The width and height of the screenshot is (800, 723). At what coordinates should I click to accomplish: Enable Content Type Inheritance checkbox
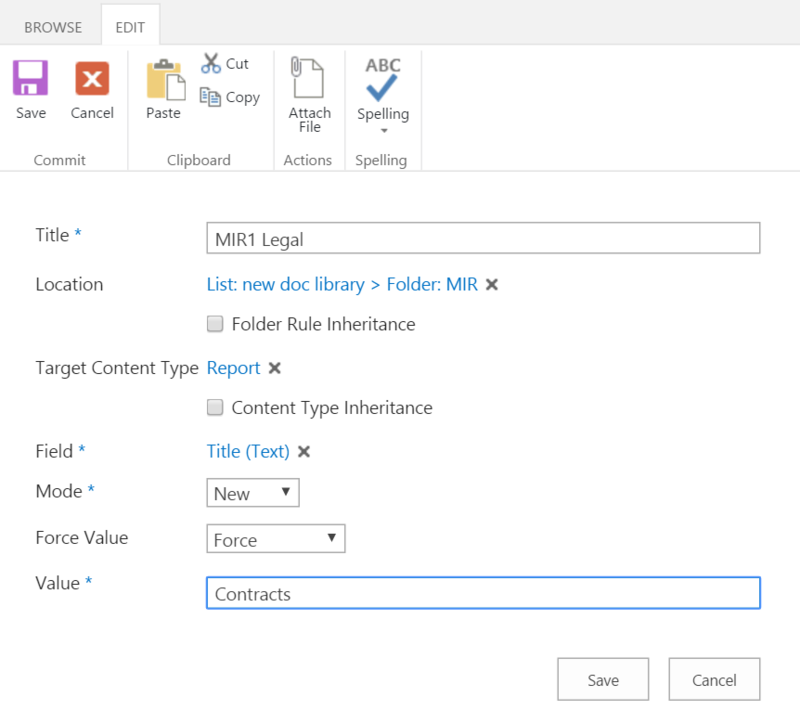(x=214, y=408)
